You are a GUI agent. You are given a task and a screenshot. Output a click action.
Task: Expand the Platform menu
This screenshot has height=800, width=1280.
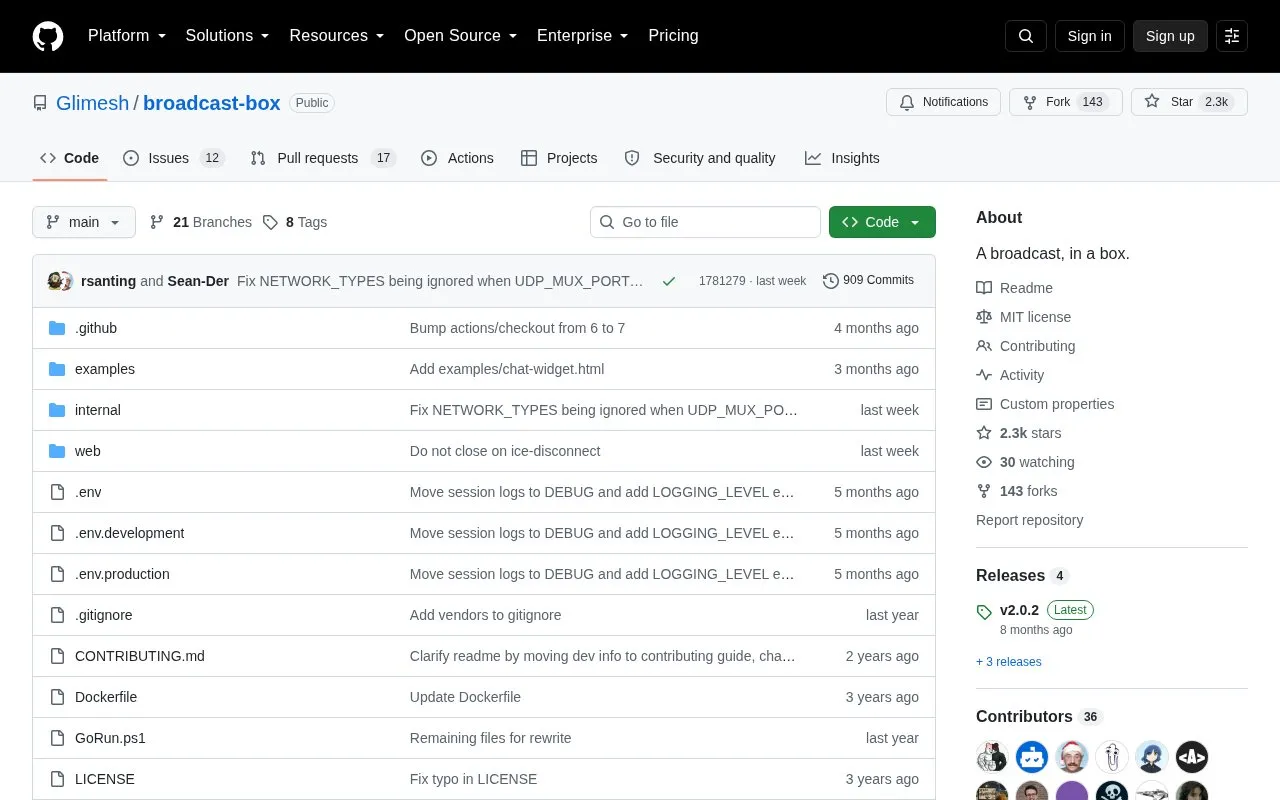tap(127, 36)
